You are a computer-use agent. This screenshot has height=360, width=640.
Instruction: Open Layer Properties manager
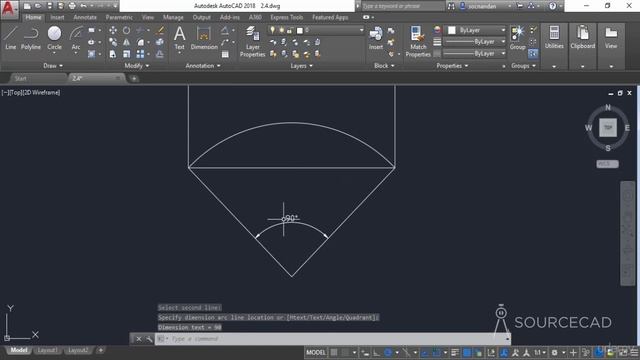point(252,41)
